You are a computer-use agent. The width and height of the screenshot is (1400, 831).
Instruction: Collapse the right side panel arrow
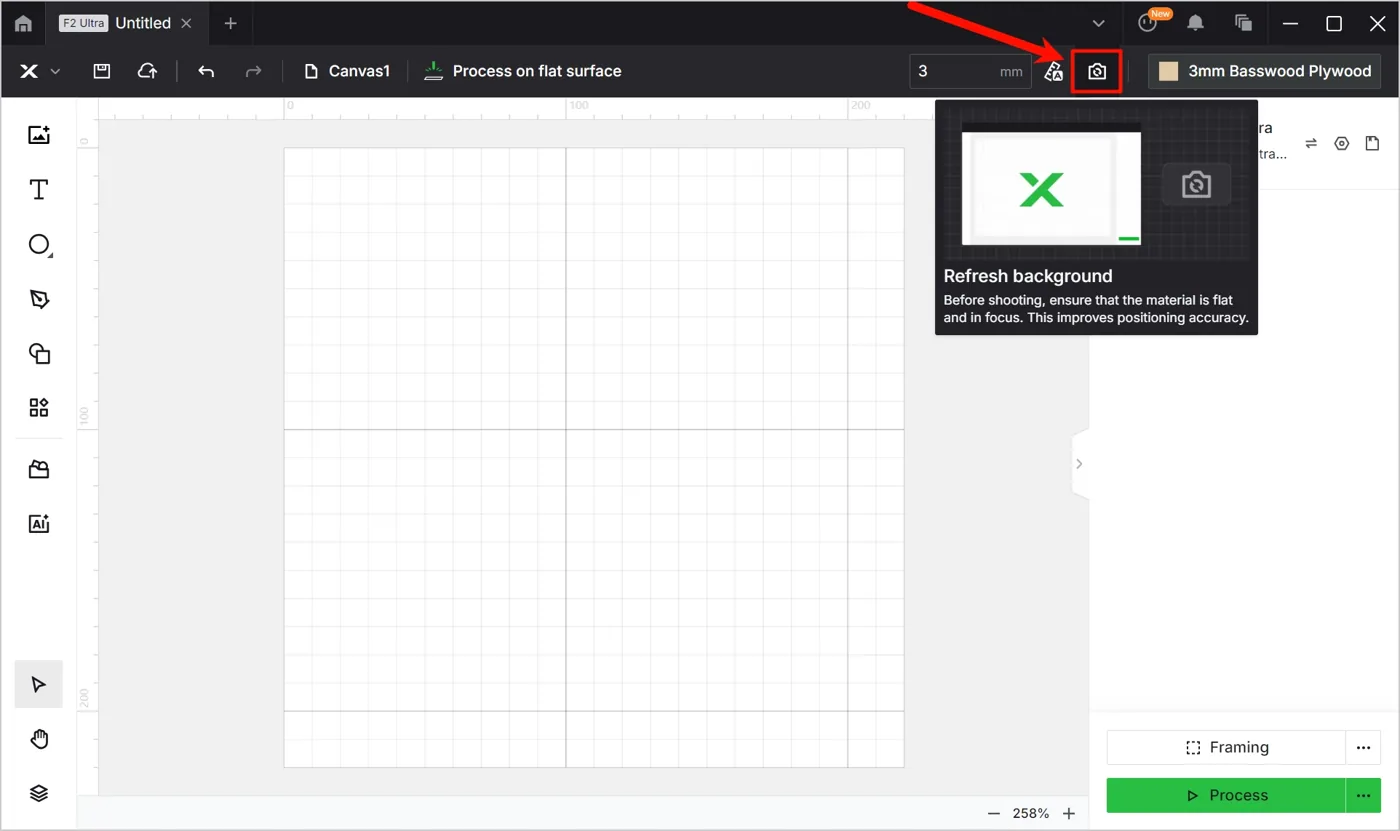click(1079, 463)
